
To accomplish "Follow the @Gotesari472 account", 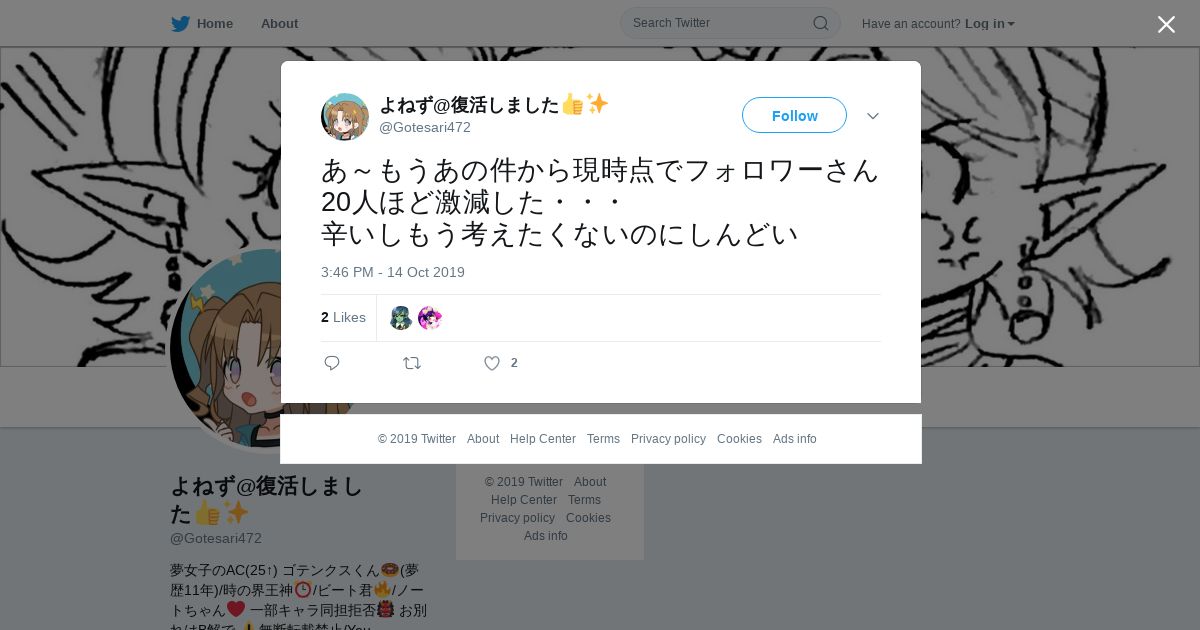I will [794, 115].
